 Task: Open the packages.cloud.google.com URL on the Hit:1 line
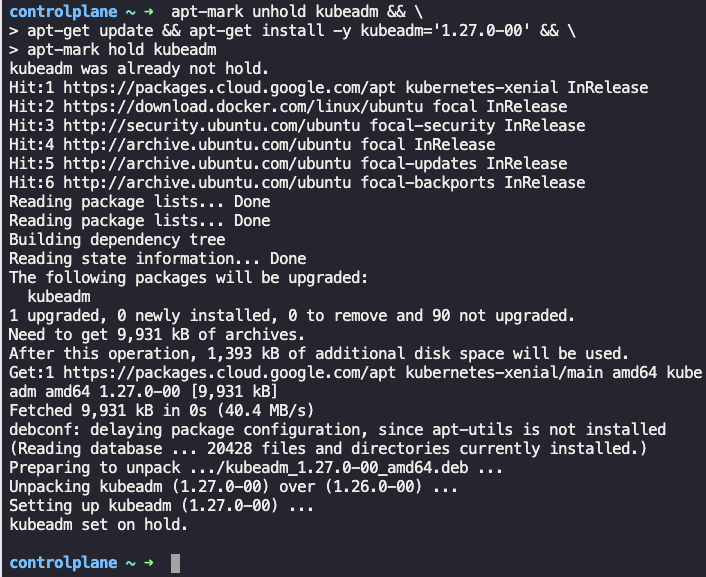click(214, 88)
